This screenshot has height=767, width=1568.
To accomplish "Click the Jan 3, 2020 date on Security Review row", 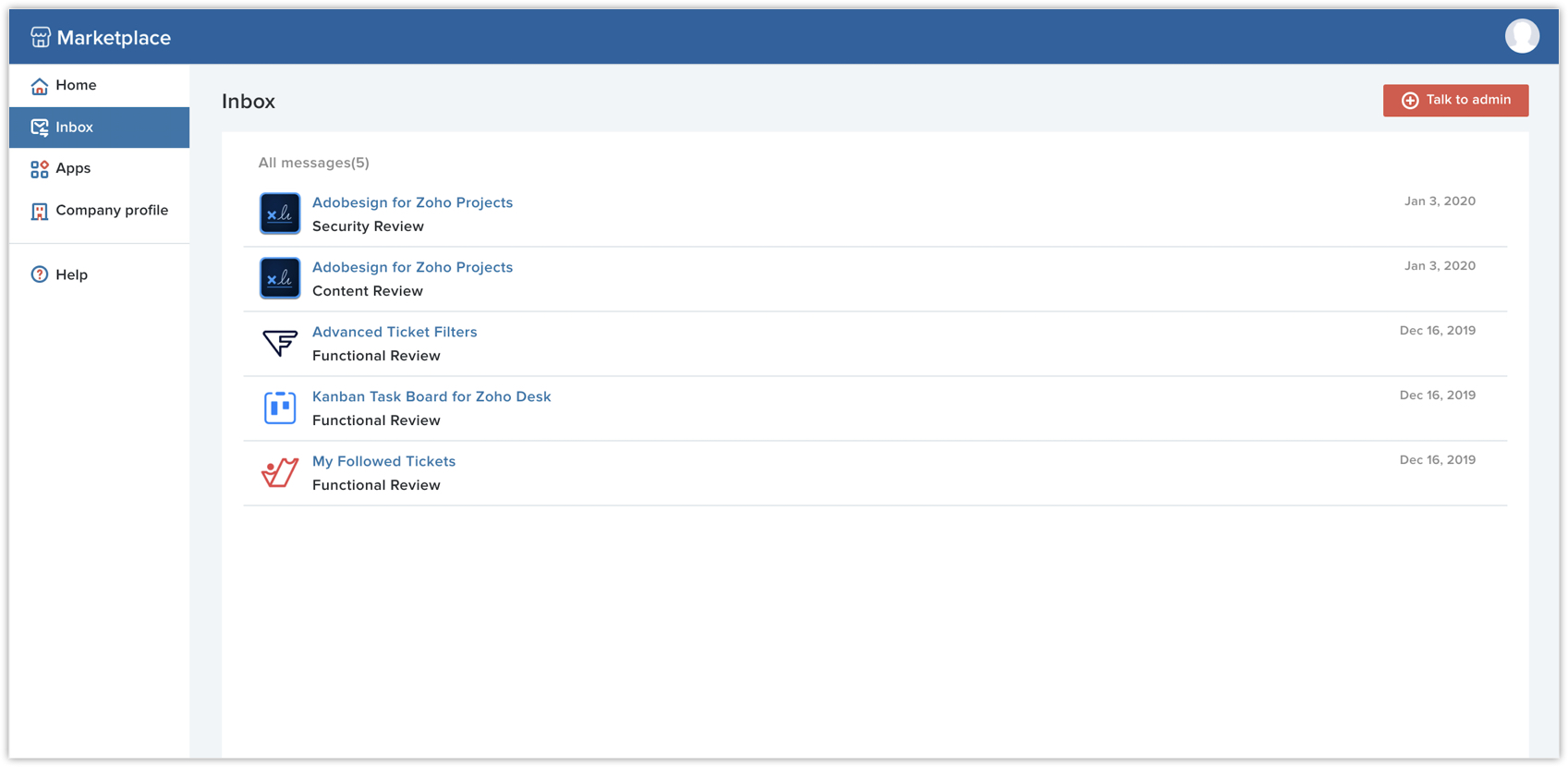I will point(1440,201).
